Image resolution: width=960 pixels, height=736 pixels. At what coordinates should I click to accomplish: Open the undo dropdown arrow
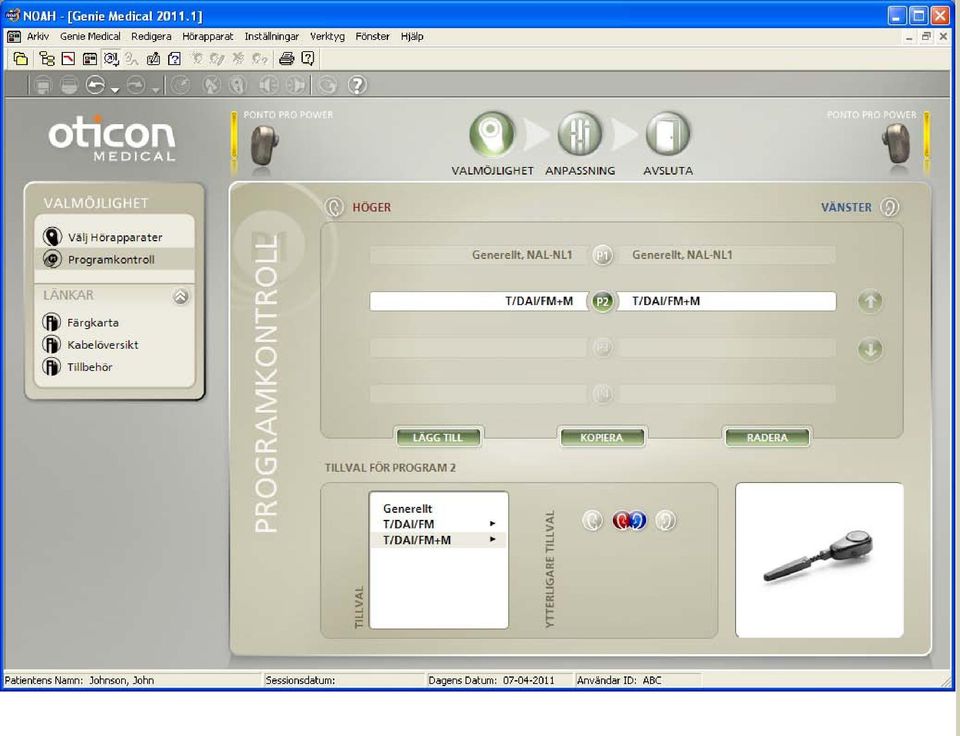[x=115, y=90]
